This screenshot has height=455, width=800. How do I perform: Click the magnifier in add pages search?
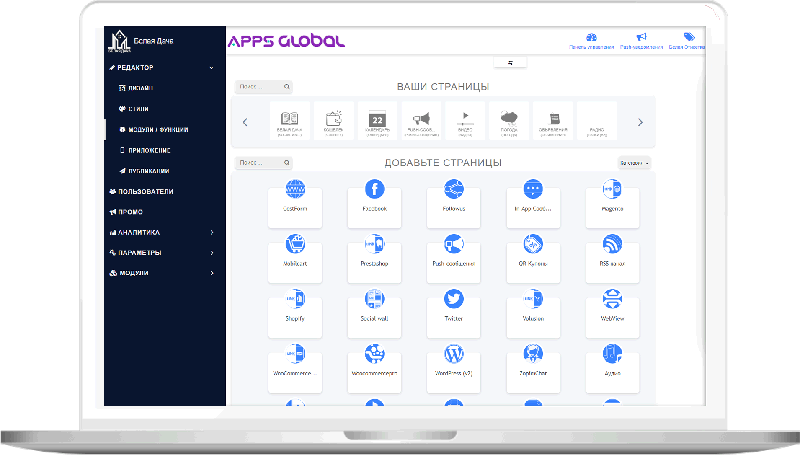tap(287, 163)
